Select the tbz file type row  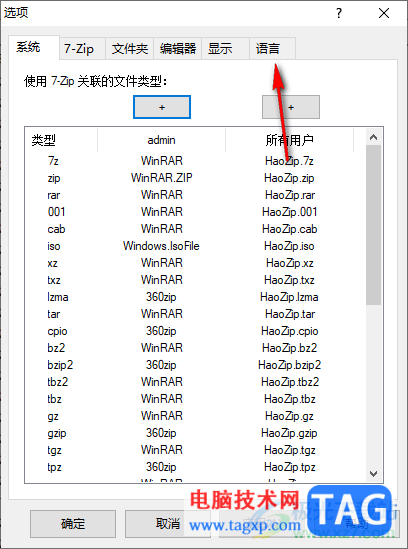[x=194, y=399]
